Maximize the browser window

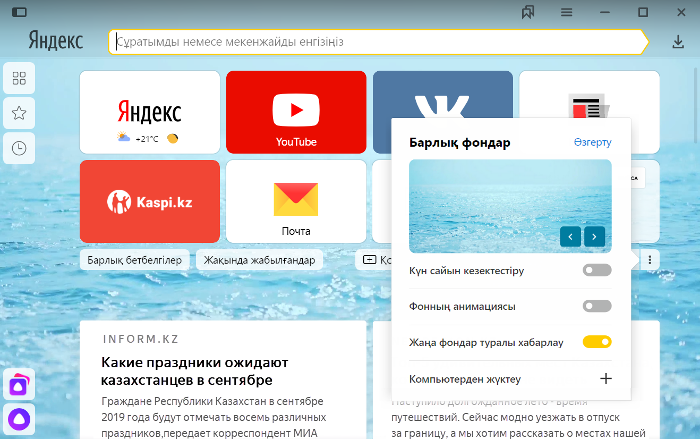[643, 13]
